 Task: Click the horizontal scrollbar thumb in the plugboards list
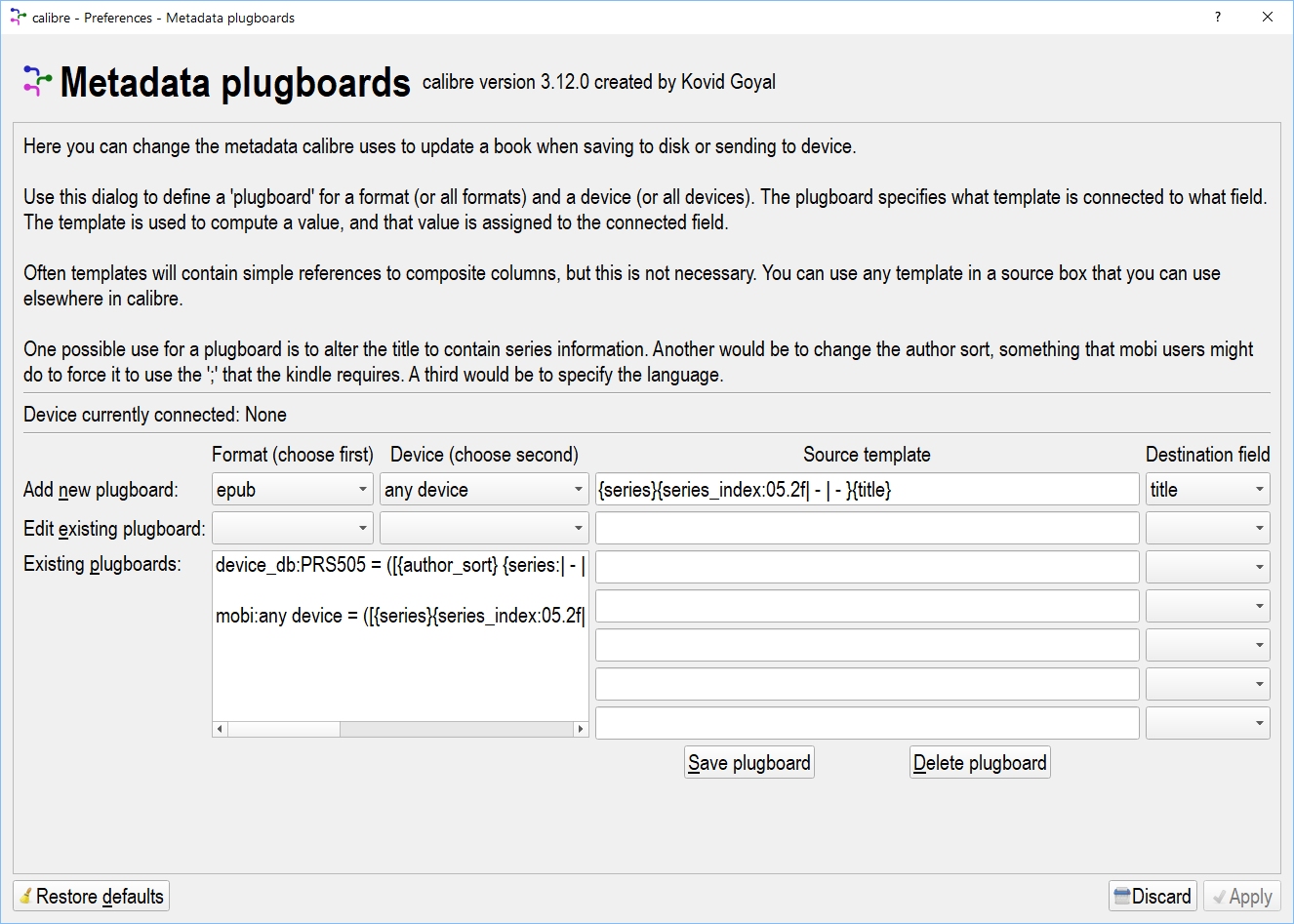[284, 729]
